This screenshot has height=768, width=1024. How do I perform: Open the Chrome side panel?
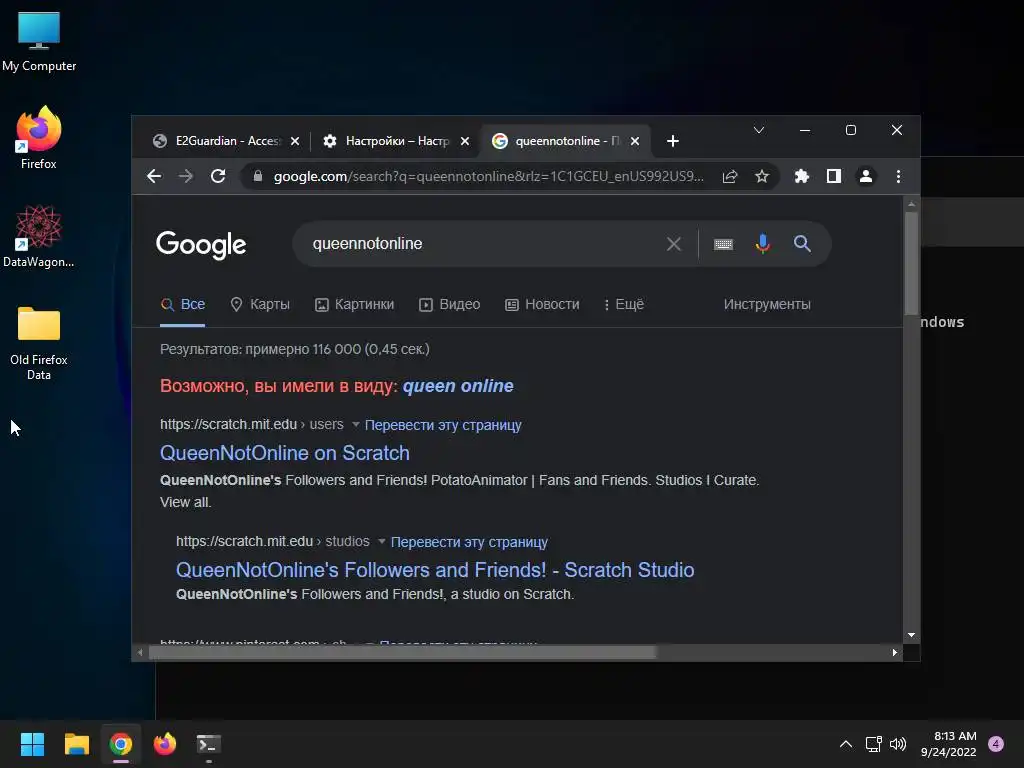[833, 176]
